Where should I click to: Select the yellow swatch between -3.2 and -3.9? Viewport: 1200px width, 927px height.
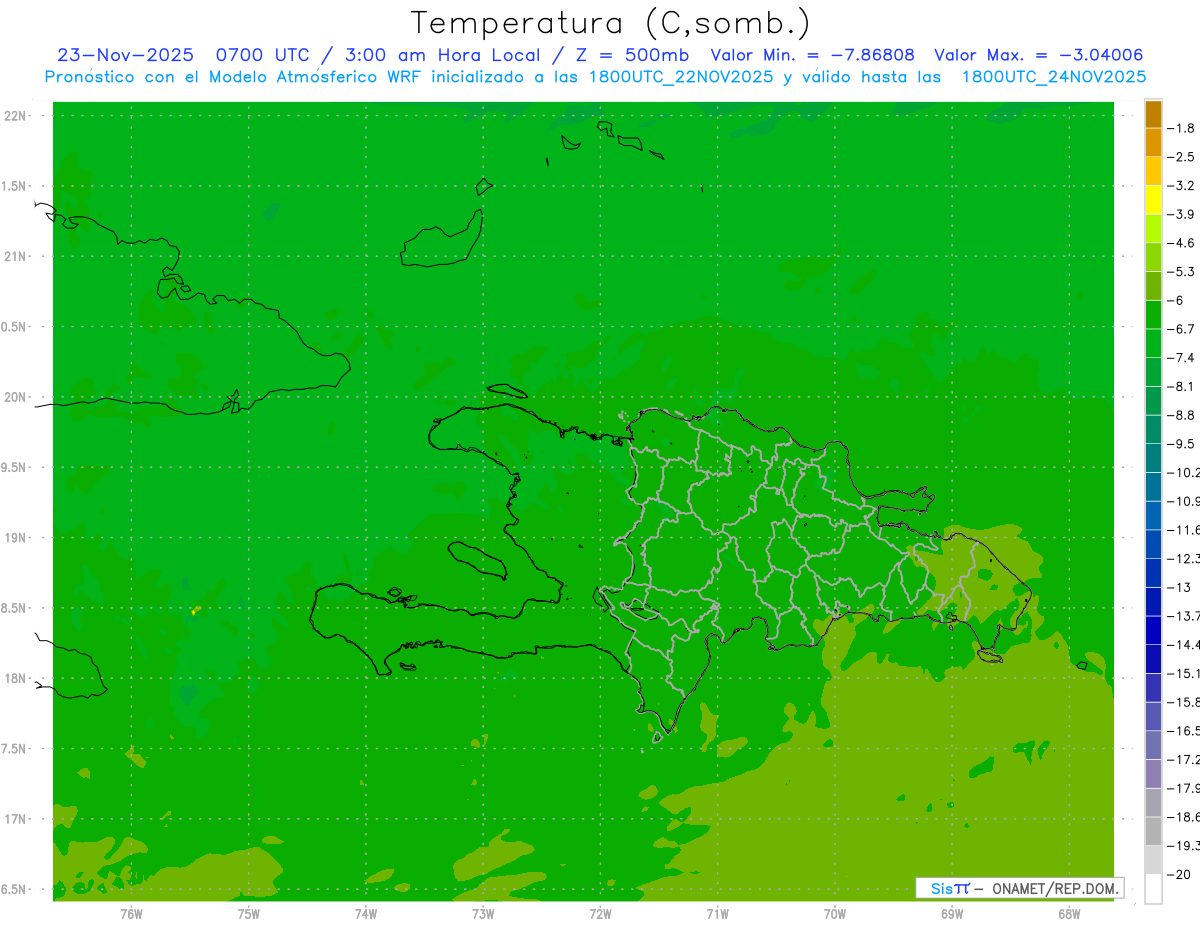(1153, 200)
